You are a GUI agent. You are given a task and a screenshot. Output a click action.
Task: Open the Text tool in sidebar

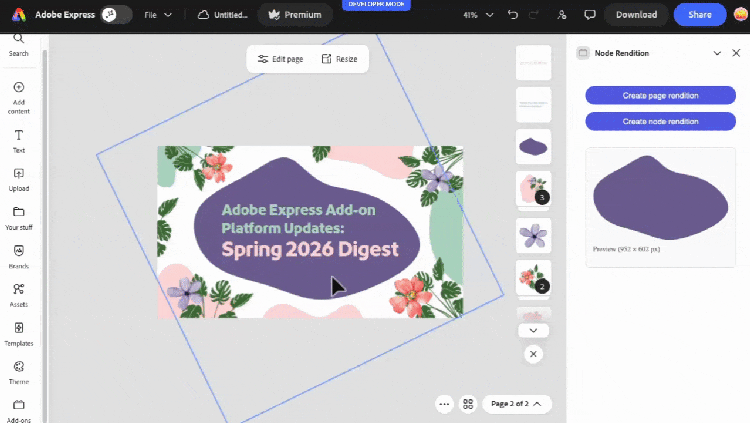(18, 140)
